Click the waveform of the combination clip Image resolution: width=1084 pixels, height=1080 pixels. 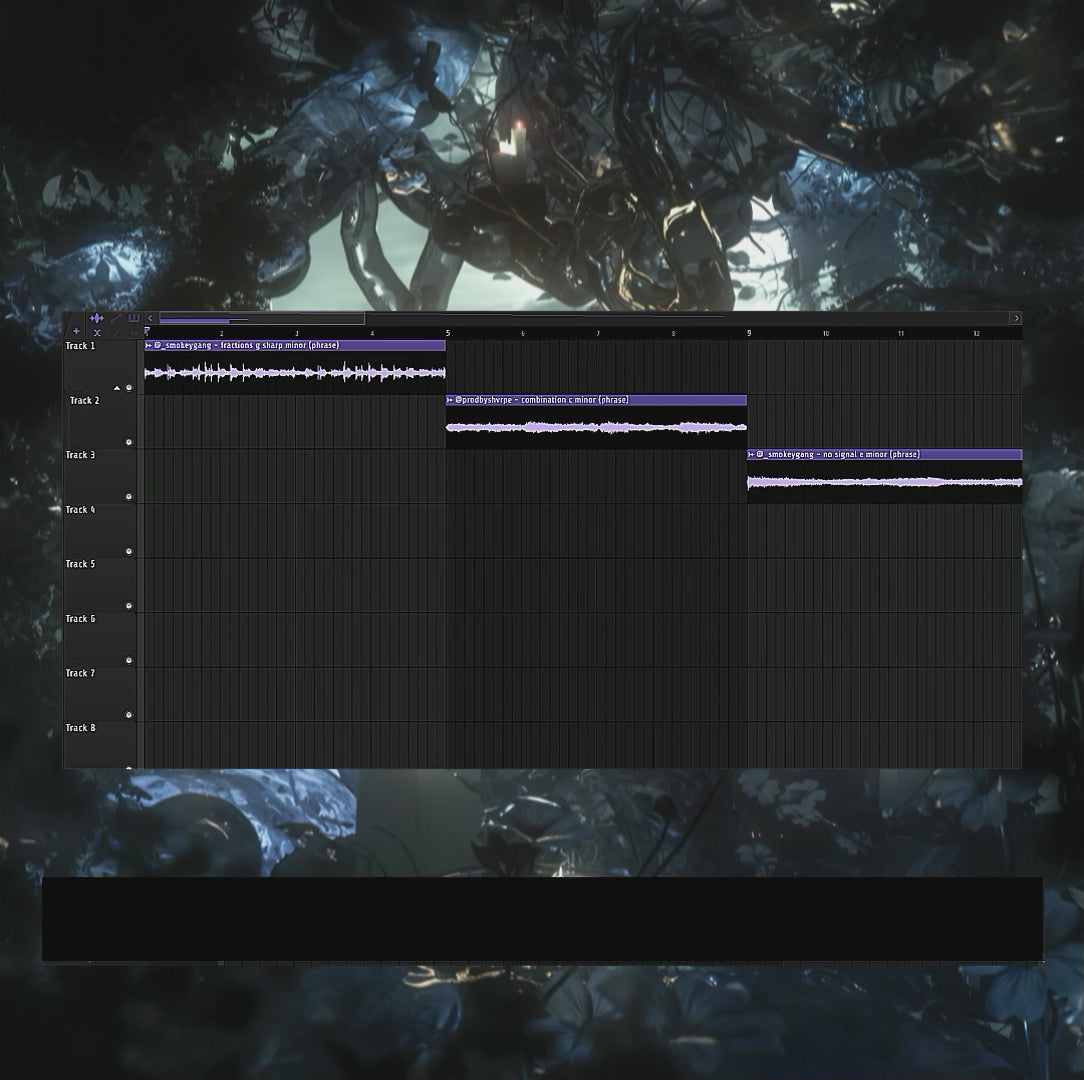(x=597, y=427)
